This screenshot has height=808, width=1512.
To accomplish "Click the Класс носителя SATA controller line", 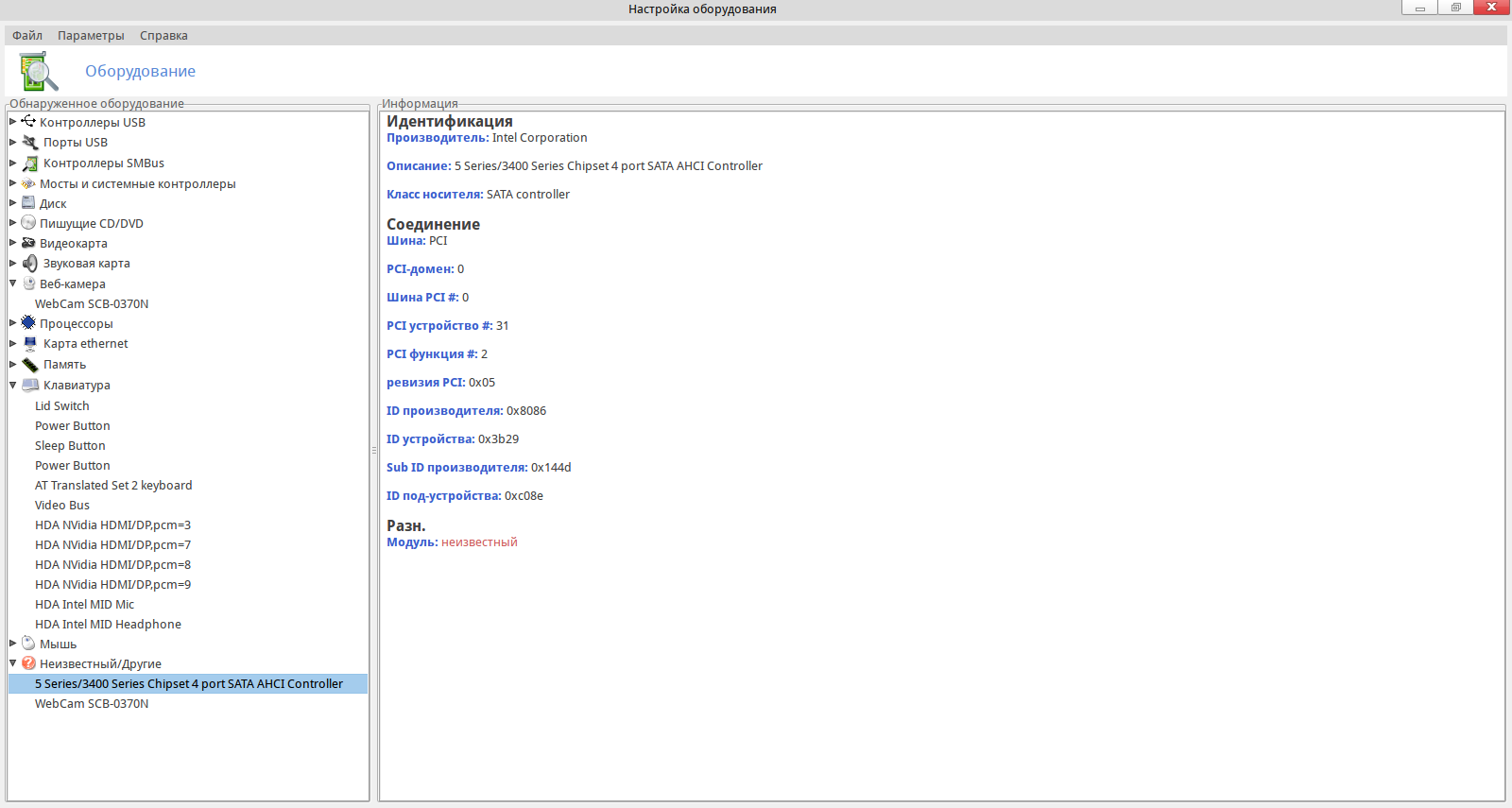I will point(478,194).
